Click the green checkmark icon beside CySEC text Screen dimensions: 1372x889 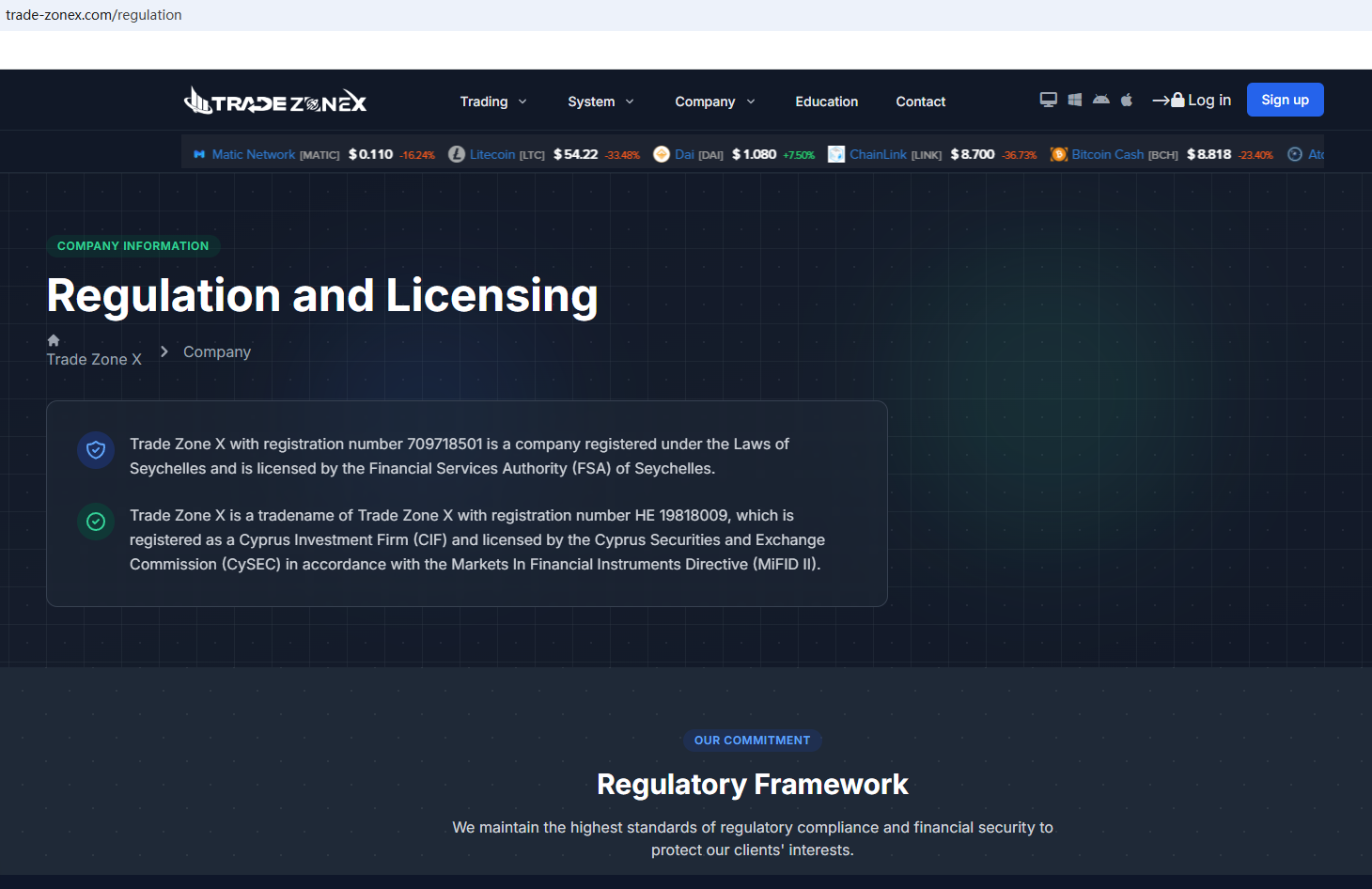[x=96, y=522]
